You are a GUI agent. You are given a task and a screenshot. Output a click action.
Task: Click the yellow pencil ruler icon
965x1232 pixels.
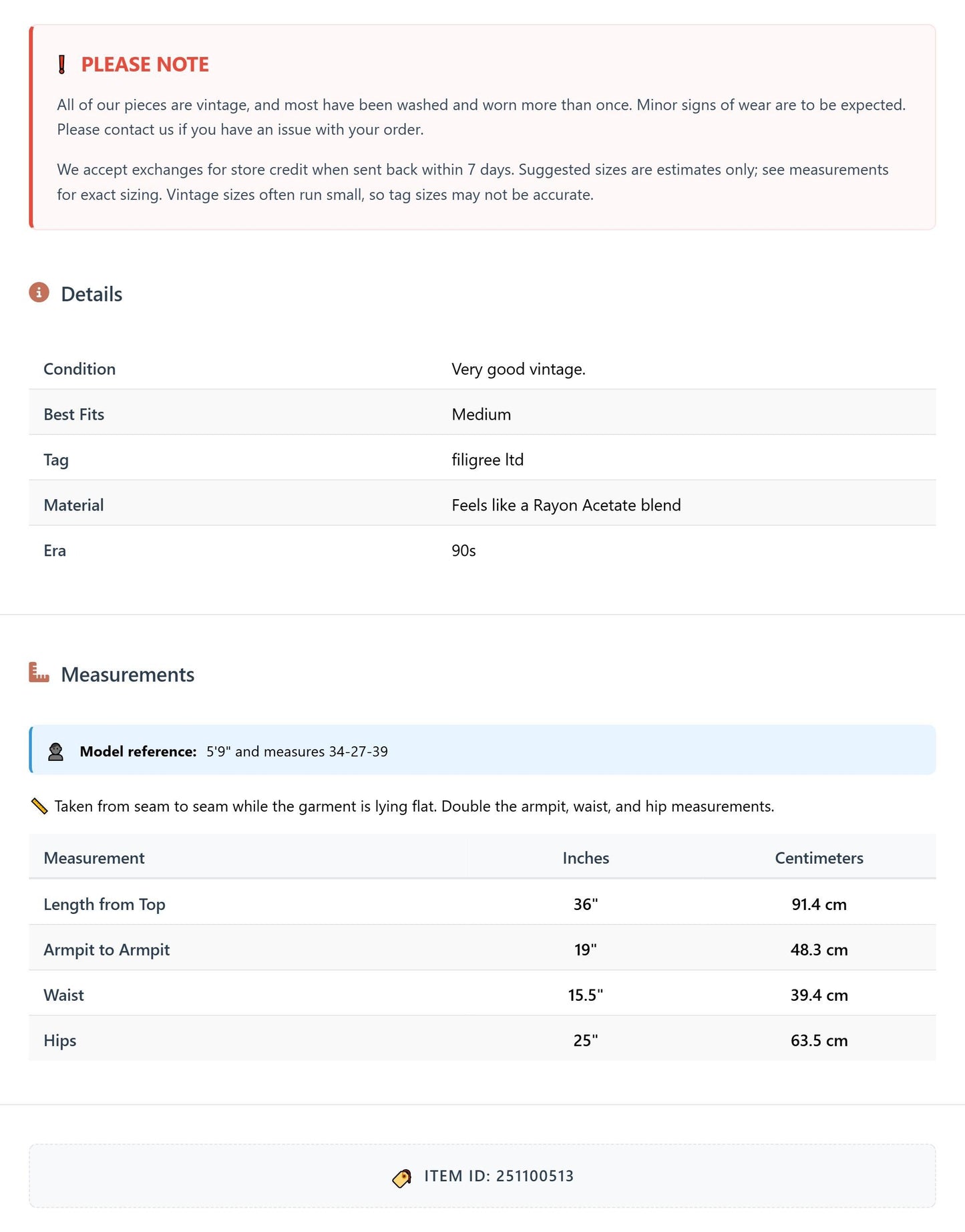39,806
